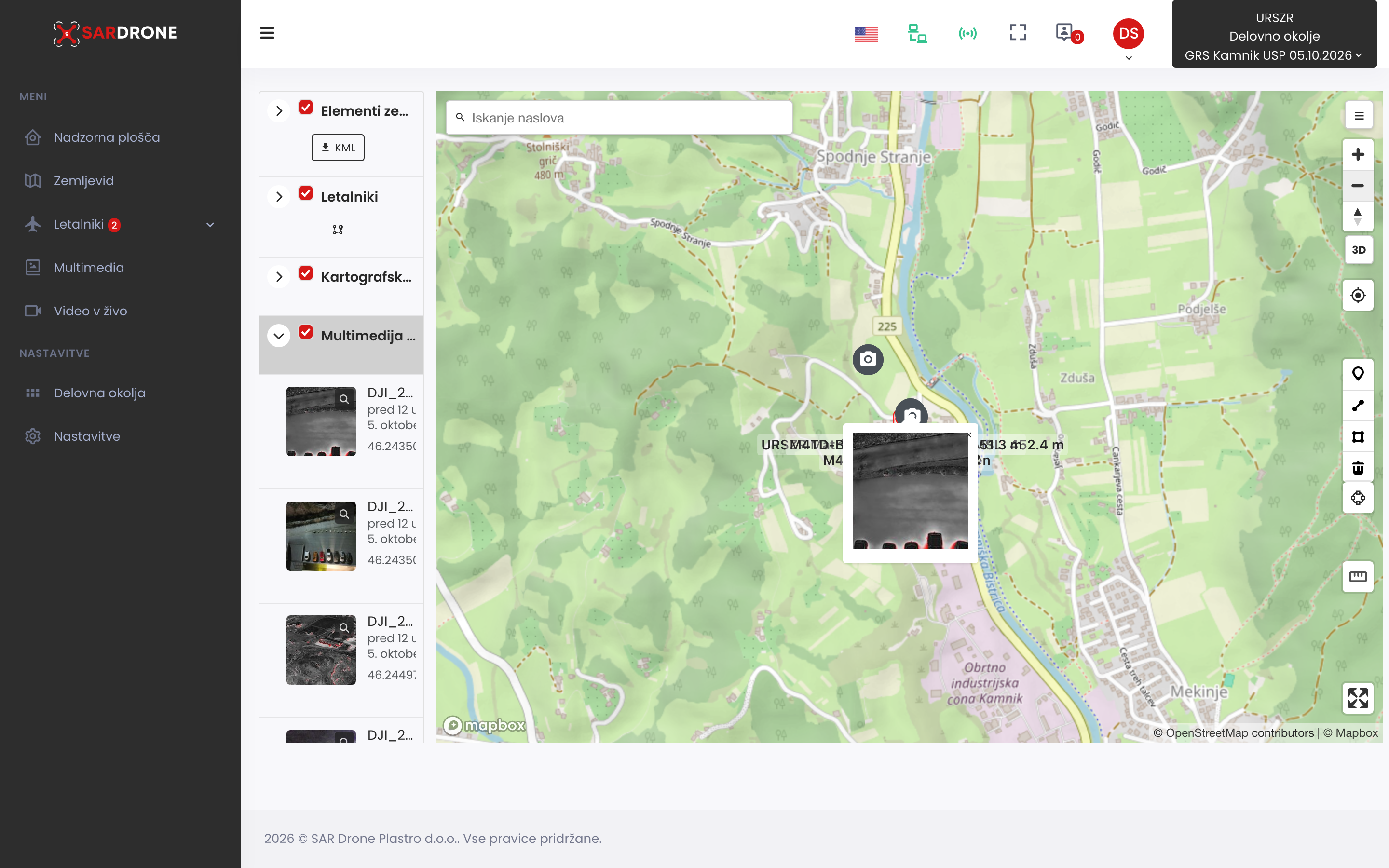The width and height of the screenshot is (1389, 868).
Task: Click the trash delete drawing tool
Action: (x=1358, y=468)
